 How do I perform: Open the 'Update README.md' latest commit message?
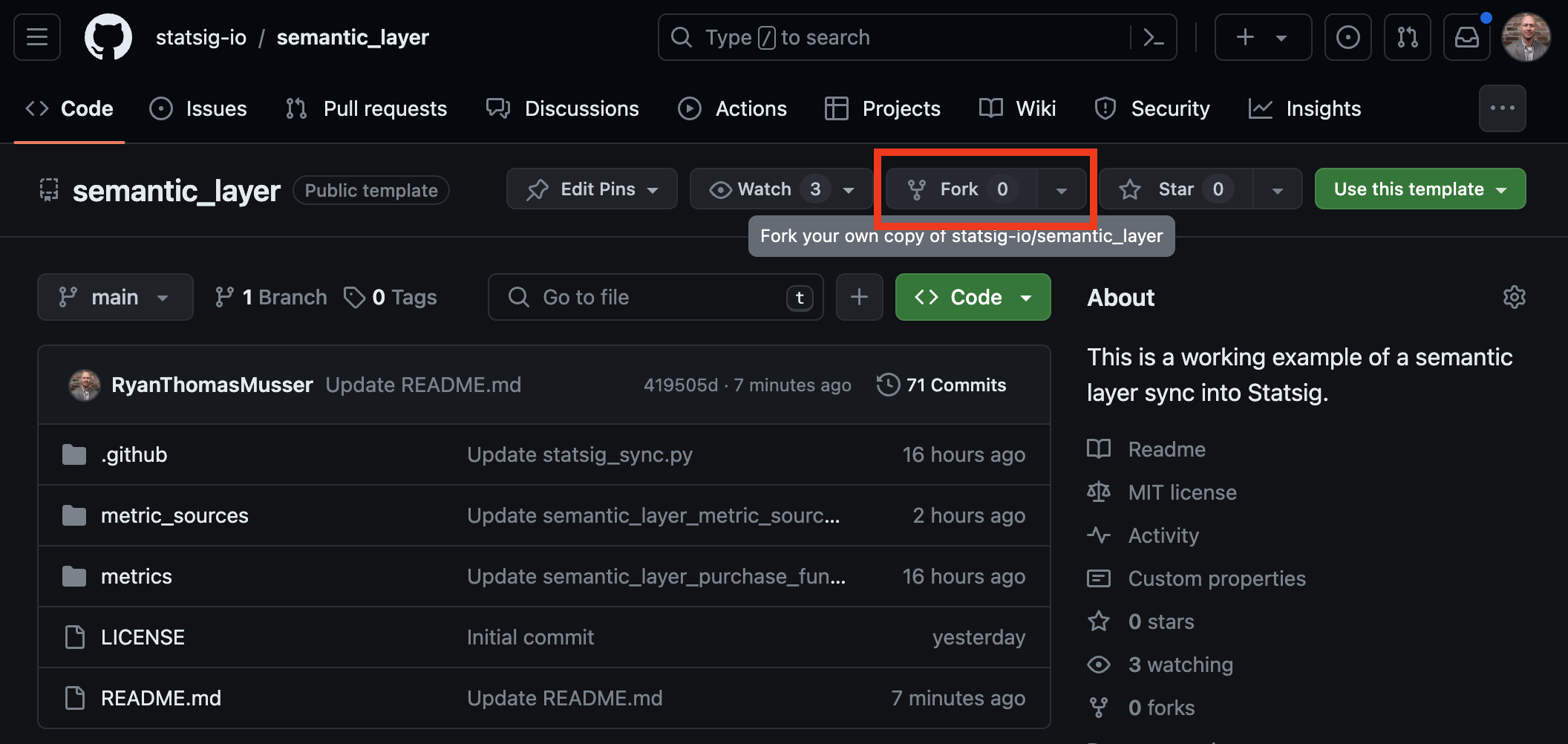coord(423,385)
